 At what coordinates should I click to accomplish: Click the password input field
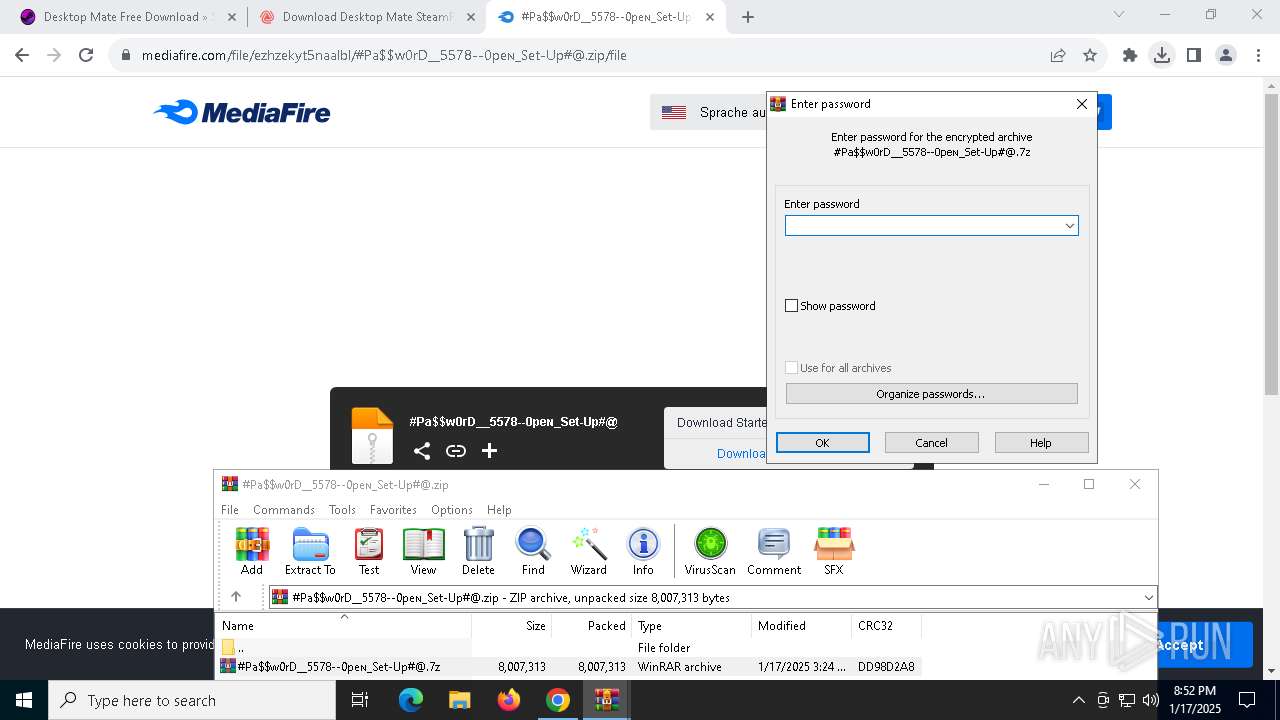pos(931,226)
